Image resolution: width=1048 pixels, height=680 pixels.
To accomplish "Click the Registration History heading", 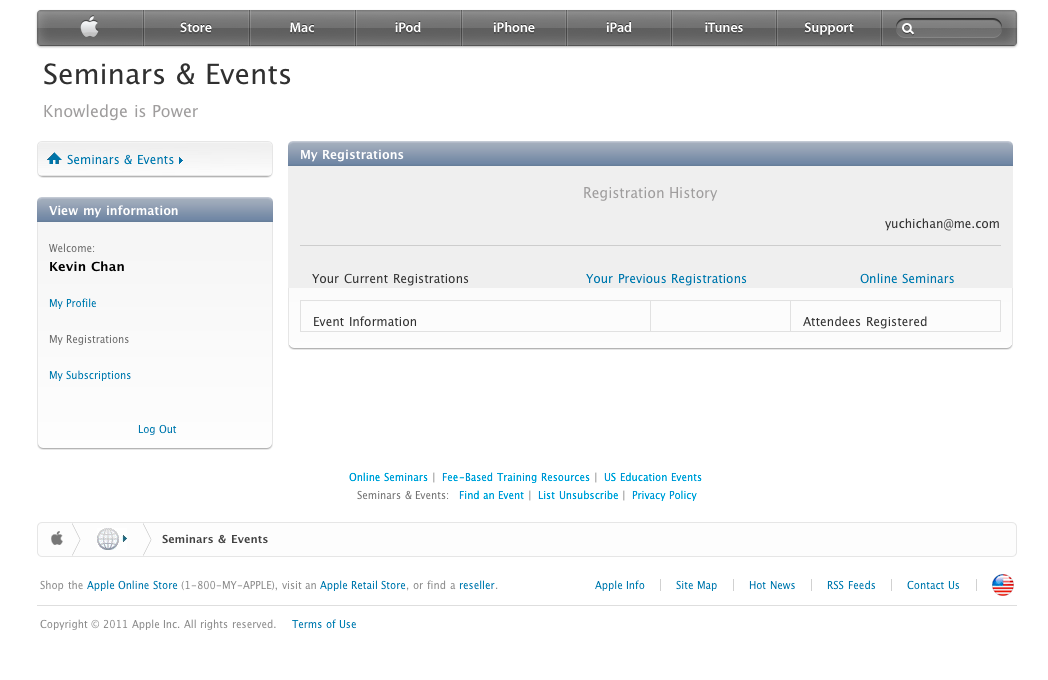I will point(650,193).
